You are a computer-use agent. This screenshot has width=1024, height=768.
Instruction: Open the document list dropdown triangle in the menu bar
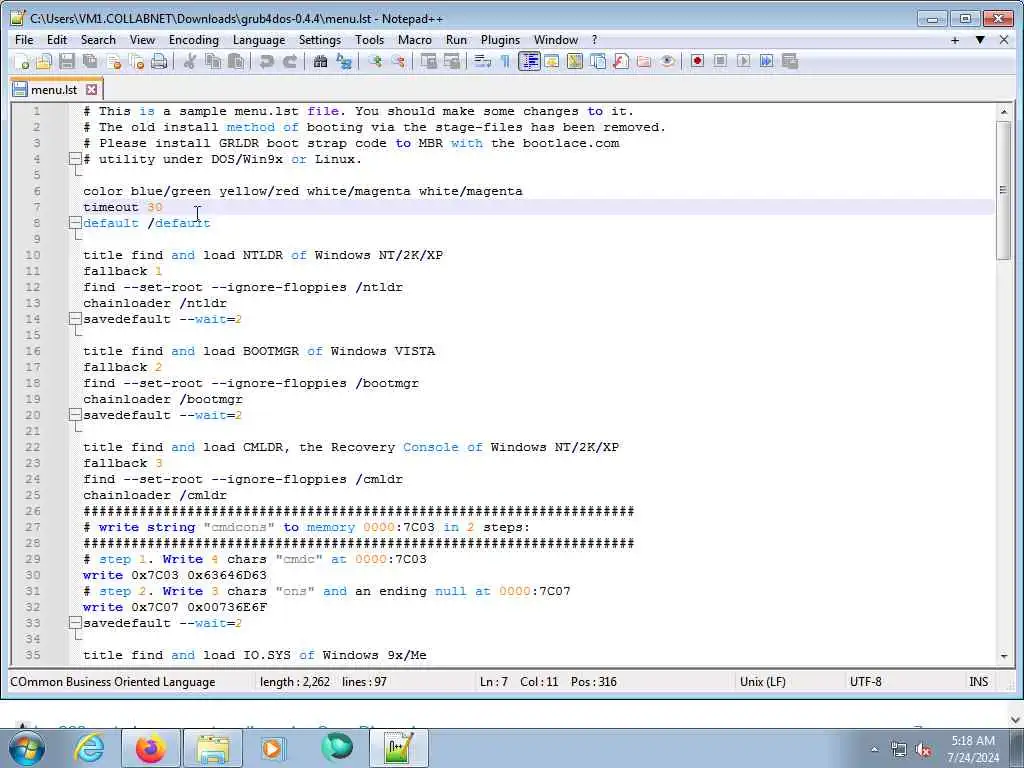pyautogui.click(x=980, y=40)
